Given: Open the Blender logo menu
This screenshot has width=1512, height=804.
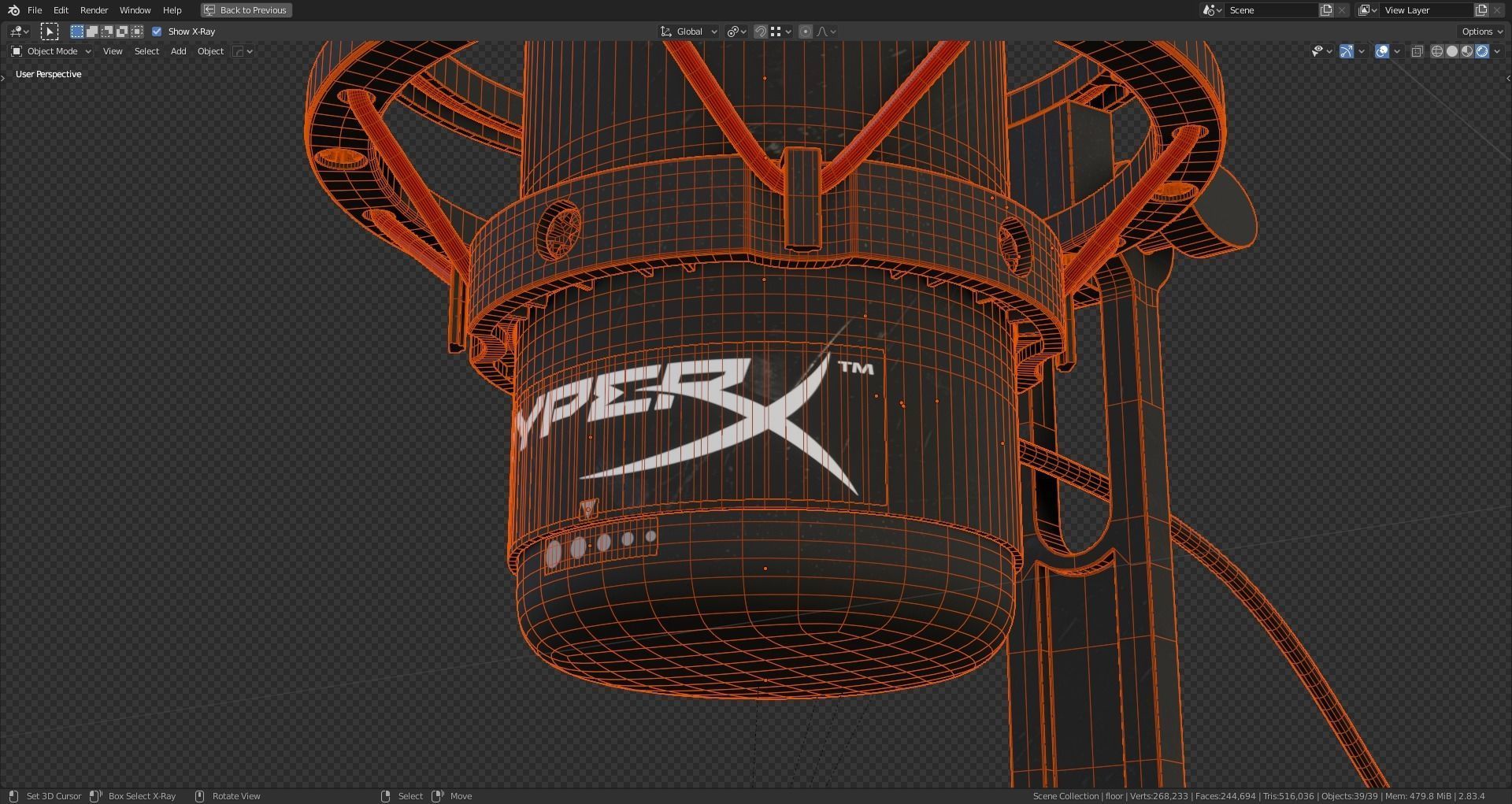Looking at the screenshot, I should (x=13, y=10).
